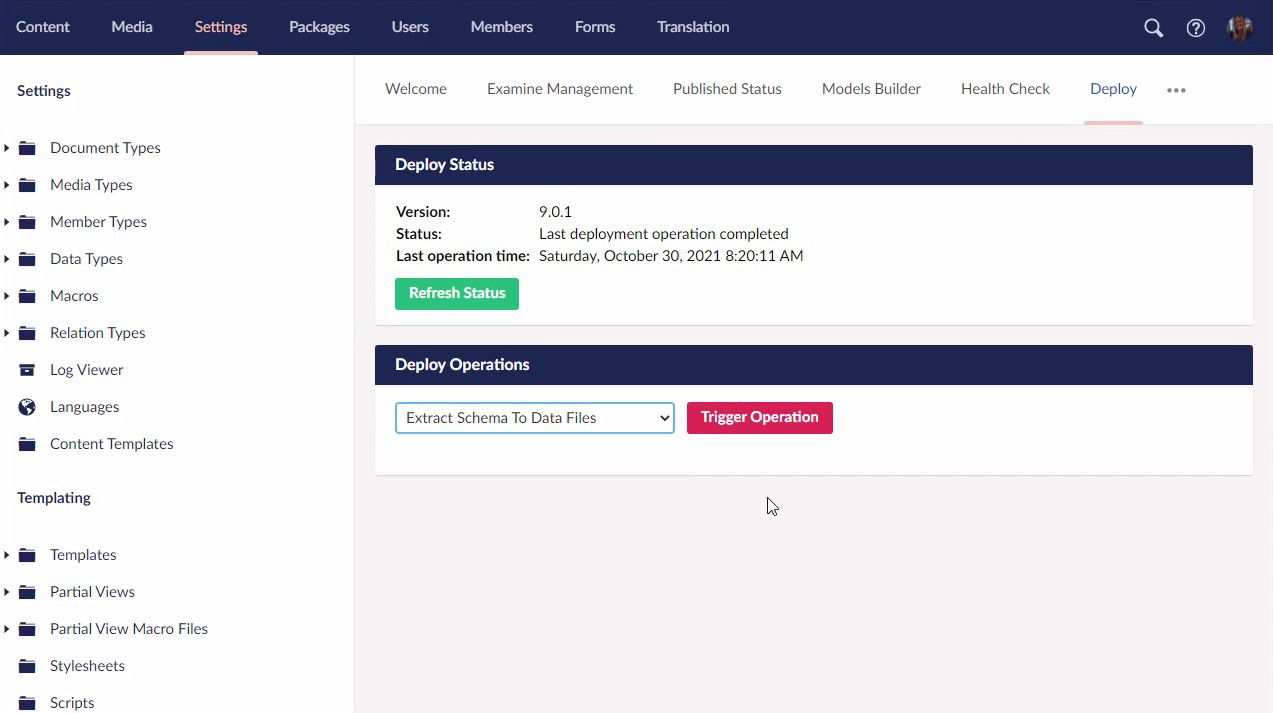Click the Member Types folder icon
This screenshot has height=713, width=1273.
click(x=28, y=222)
